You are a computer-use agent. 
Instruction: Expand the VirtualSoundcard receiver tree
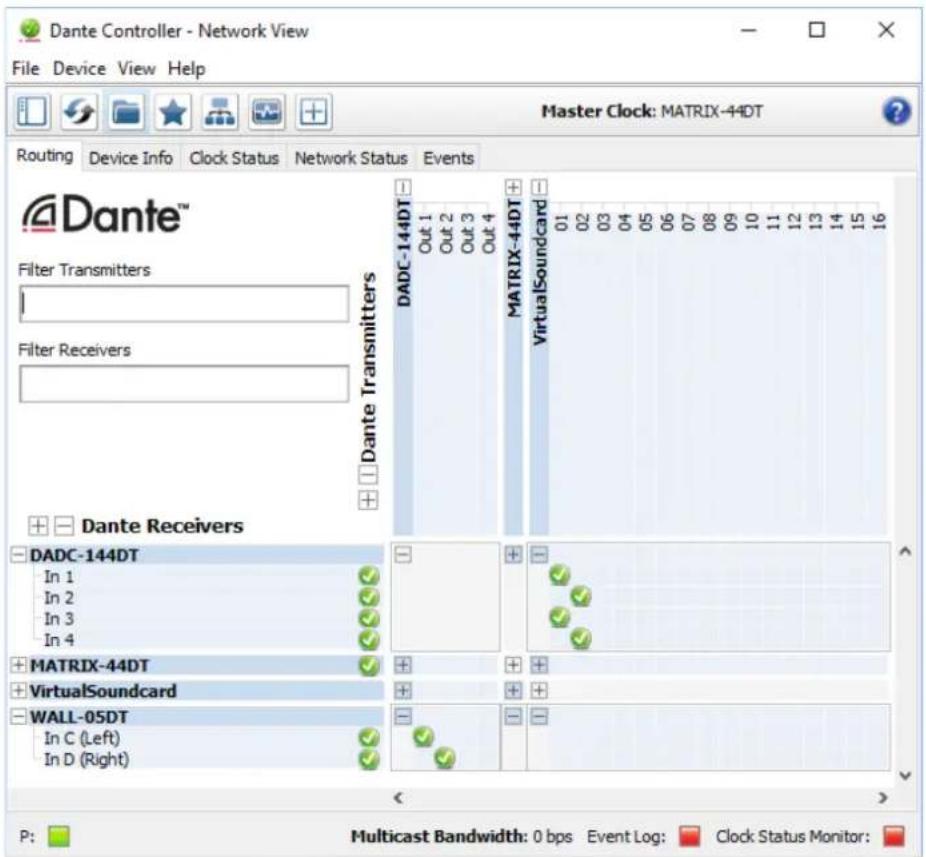coord(19,690)
